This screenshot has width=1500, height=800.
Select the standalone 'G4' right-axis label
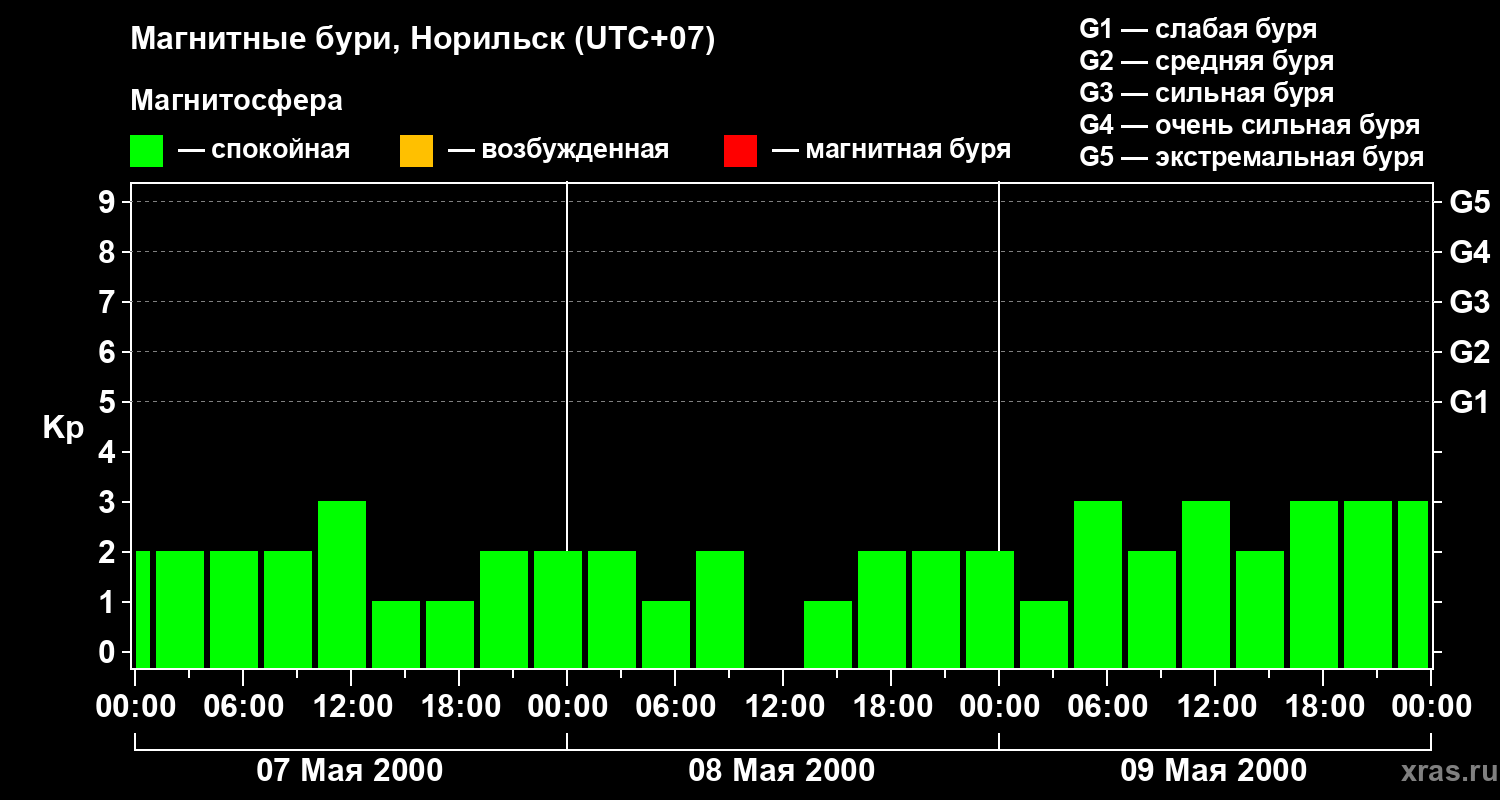(x=1470, y=252)
